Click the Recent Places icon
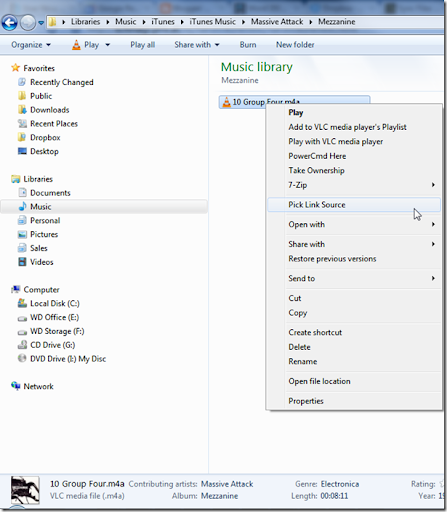The height and width of the screenshot is (512, 447). click(22, 124)
